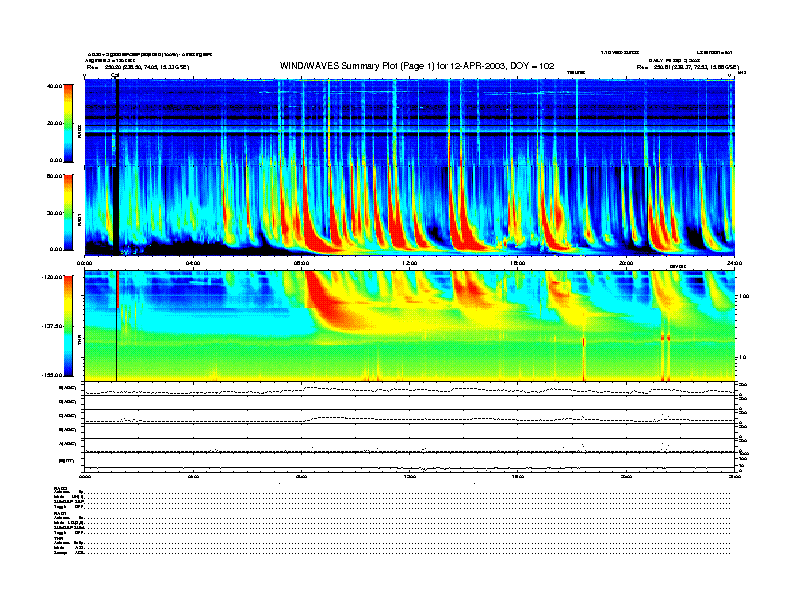This screenshot has width=792, height=612.
Task: Click the red vertical spike in TNR panel near 18:30
Action: click(x=584, y=359)
